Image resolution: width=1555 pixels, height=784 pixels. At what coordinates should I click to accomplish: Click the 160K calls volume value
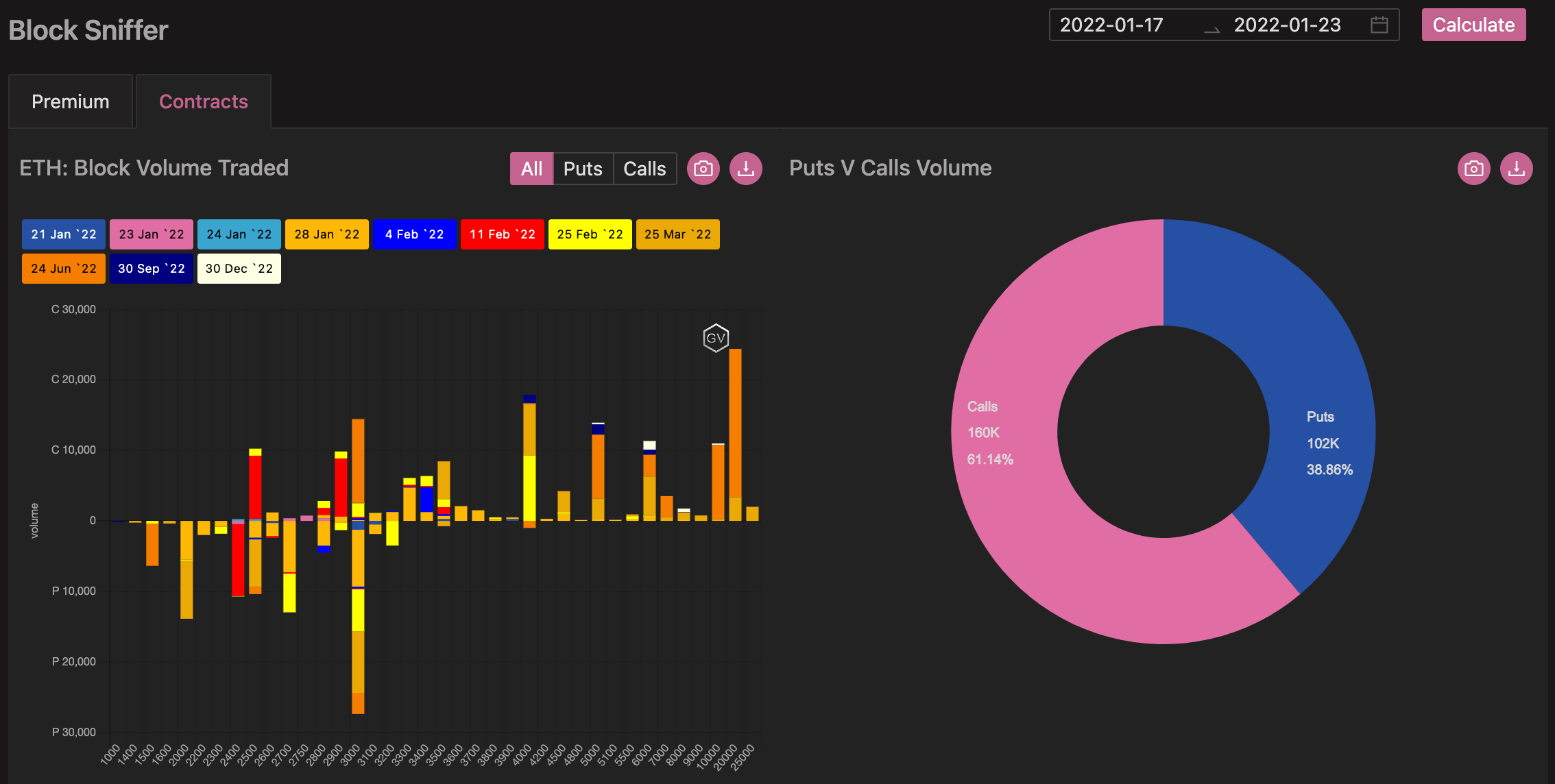983,432
